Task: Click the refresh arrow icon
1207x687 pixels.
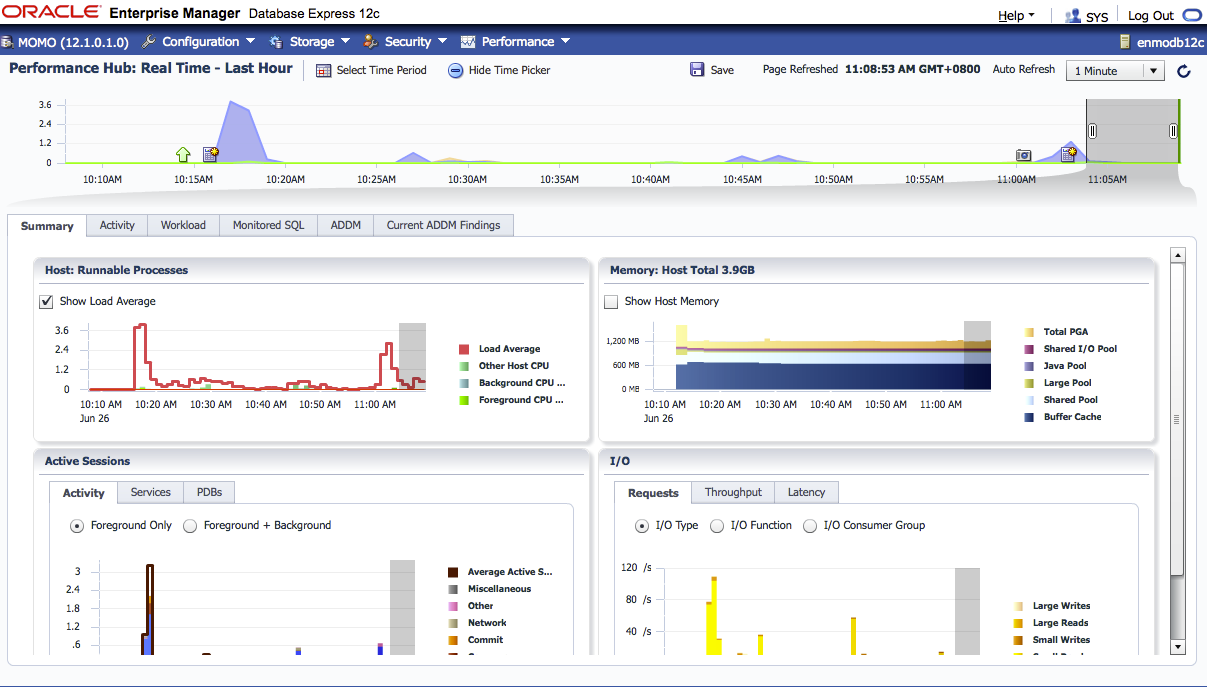Action: [1184, 71]
